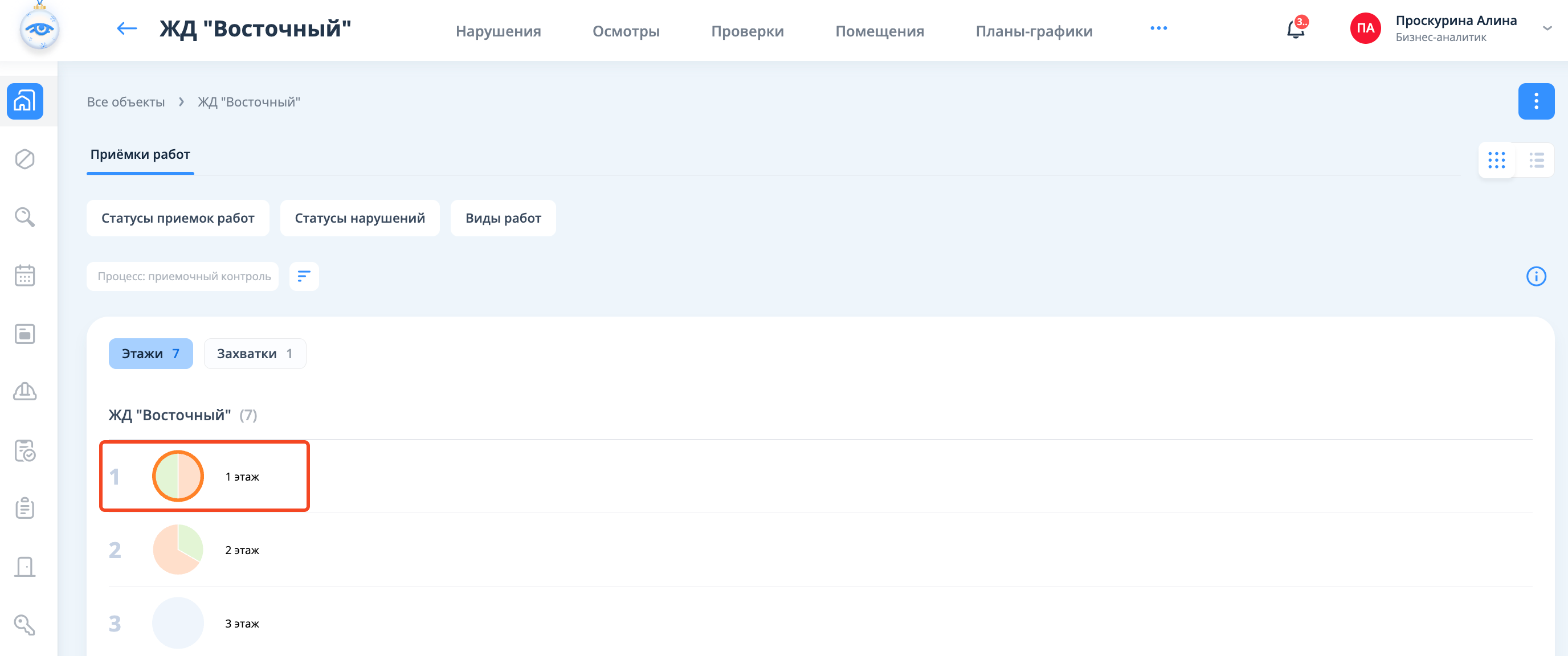Click the back arrow next to ЖД "Восточный"
Screen dimensions: 1568x656
click(126, 28)
